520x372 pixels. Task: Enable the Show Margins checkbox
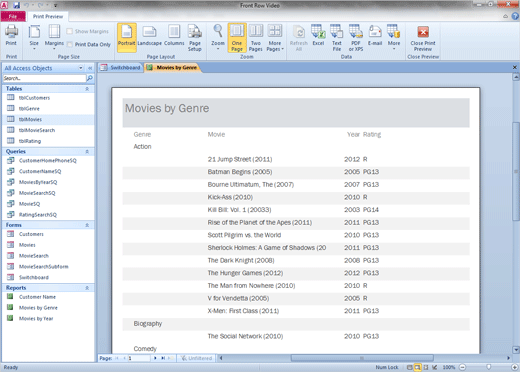tap(70, 31)
